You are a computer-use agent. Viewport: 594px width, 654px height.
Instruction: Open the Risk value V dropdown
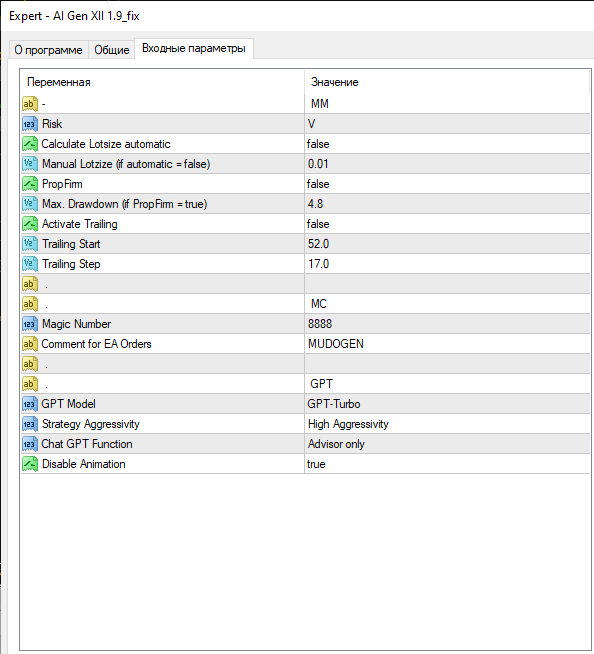point(447,124)
